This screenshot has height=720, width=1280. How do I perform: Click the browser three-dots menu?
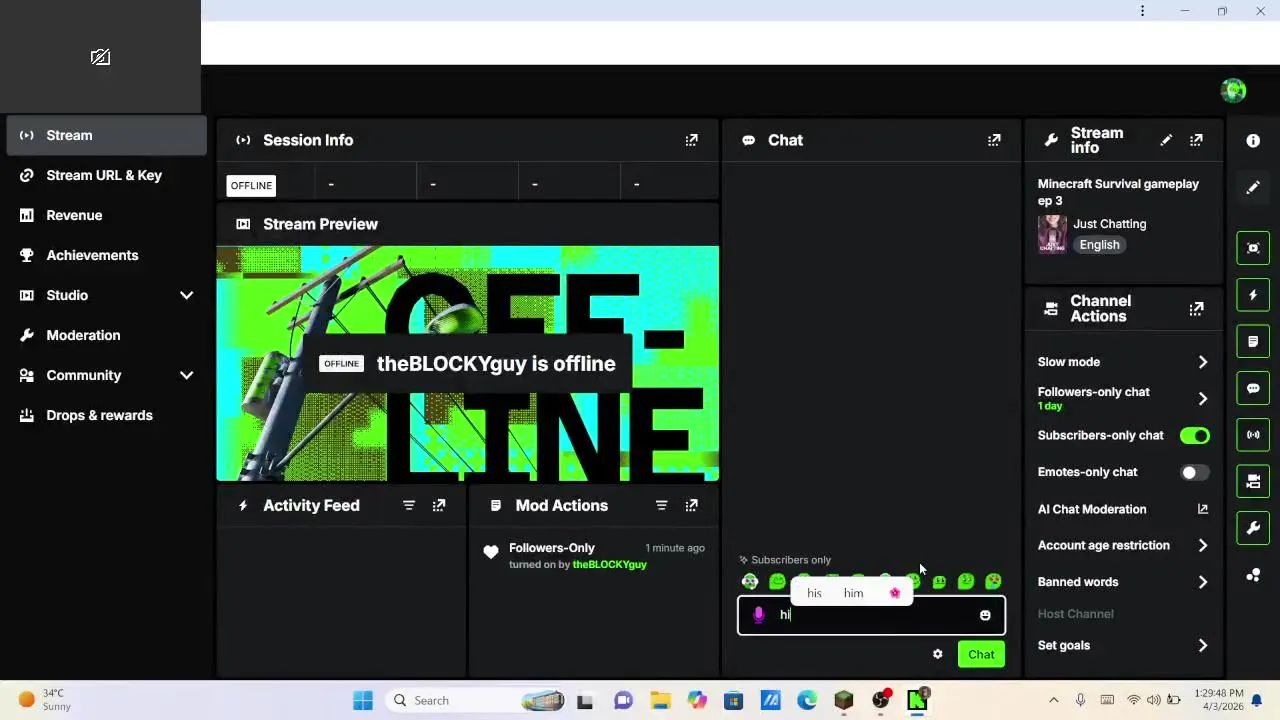(1142, 11)
